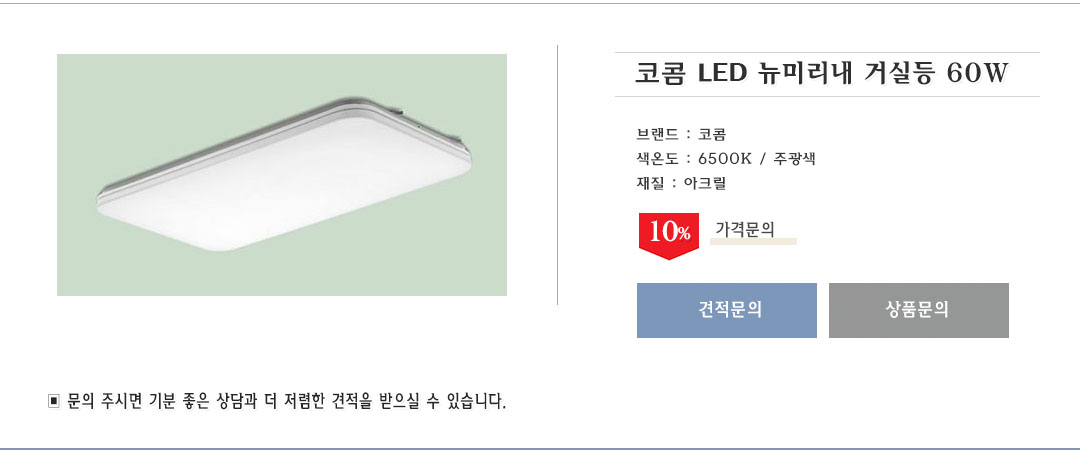Click the 주광색 daylight color text
The height and width of the screenshot is (450, 1080).
click(x=795, y=158)
